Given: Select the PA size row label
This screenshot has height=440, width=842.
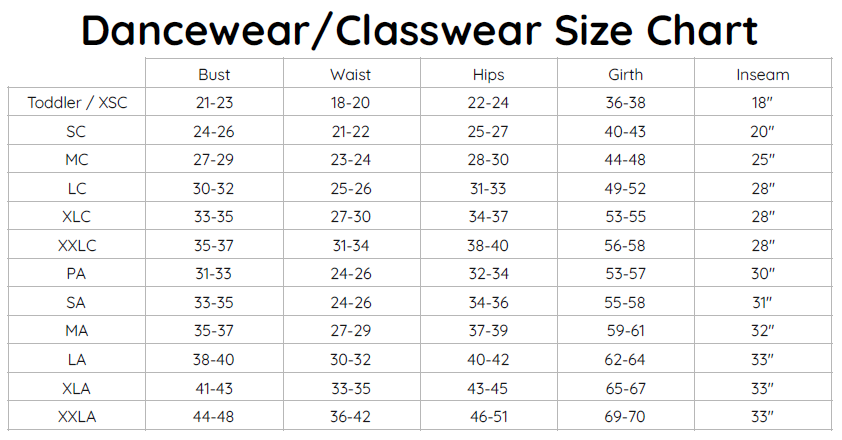Looking at the screenshot, I should 77,273.
